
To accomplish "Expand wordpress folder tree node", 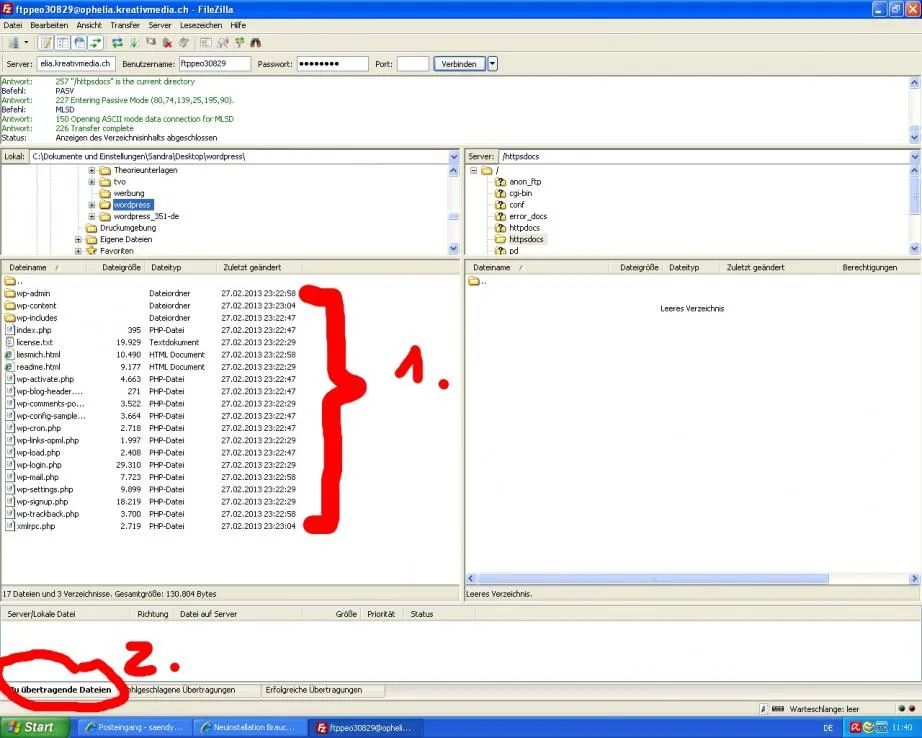I will coord(92,205).
